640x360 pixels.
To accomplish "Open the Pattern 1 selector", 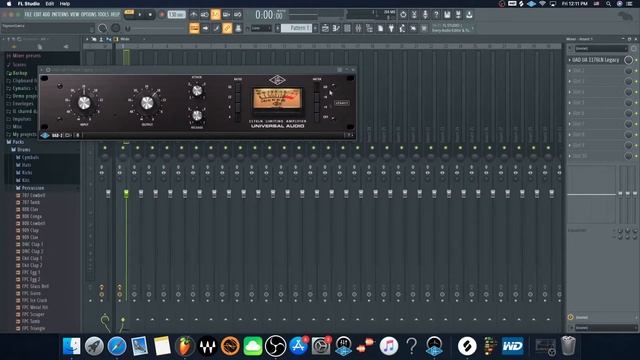I will click(x=296, y=28).
